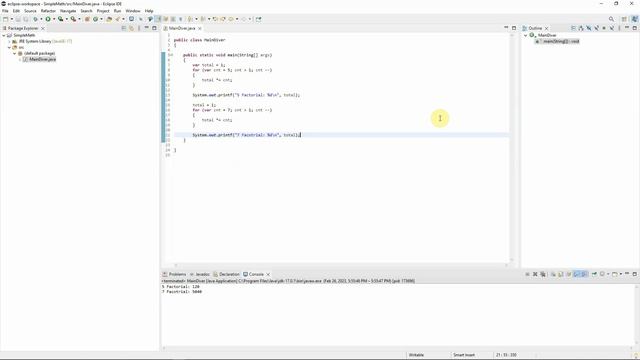Toggle Pin Console in Console toolbar
The width and height of the screenshot is (640, 360).
(x=594, y=274)
